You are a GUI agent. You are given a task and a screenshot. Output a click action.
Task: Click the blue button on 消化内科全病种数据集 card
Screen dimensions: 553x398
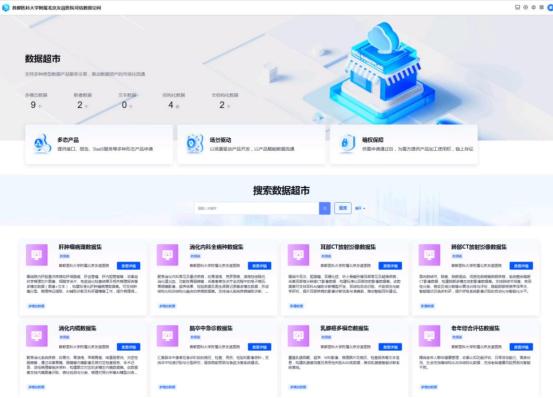[260, 266]
